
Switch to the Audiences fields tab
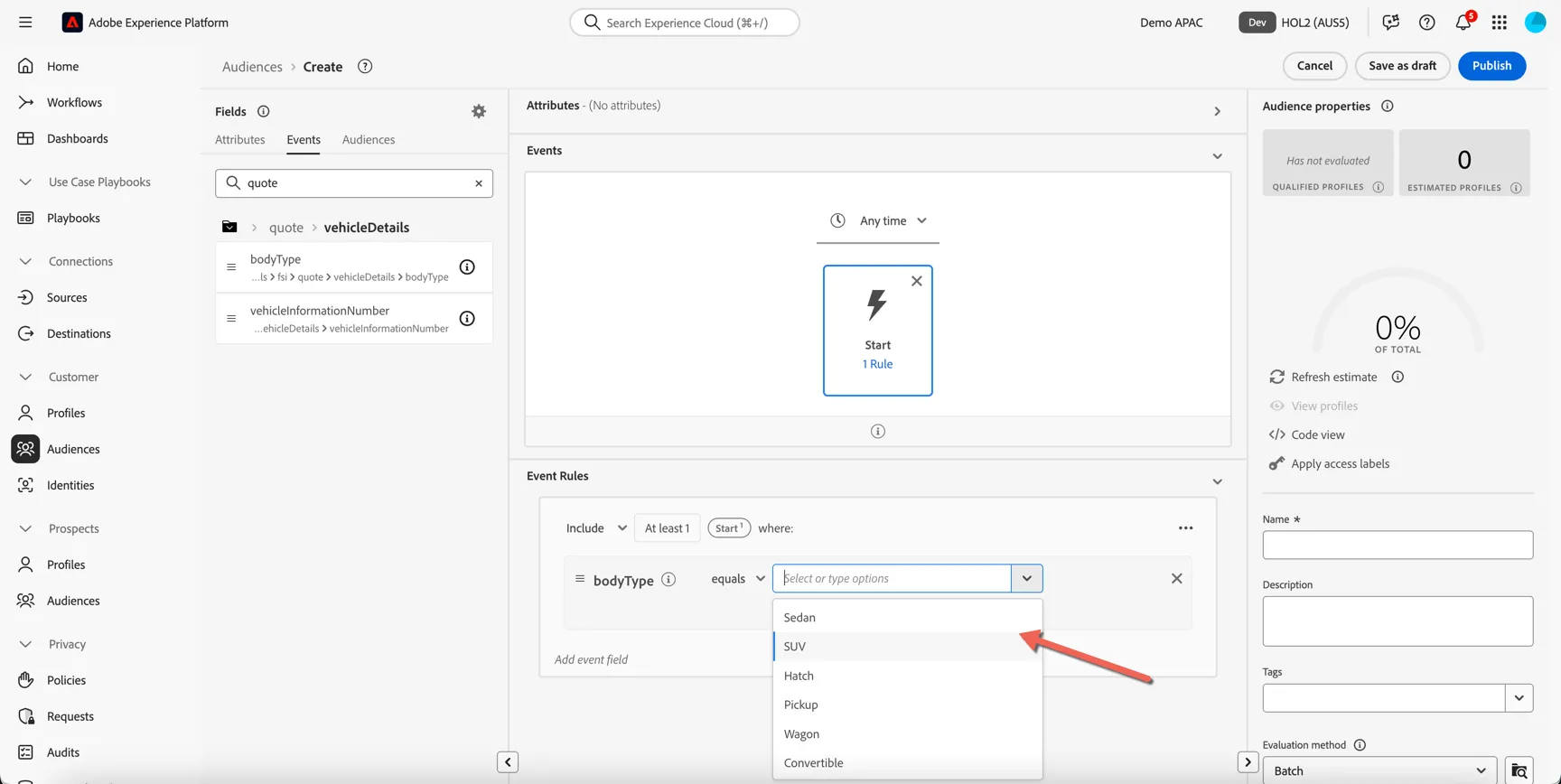pos(369,140)
